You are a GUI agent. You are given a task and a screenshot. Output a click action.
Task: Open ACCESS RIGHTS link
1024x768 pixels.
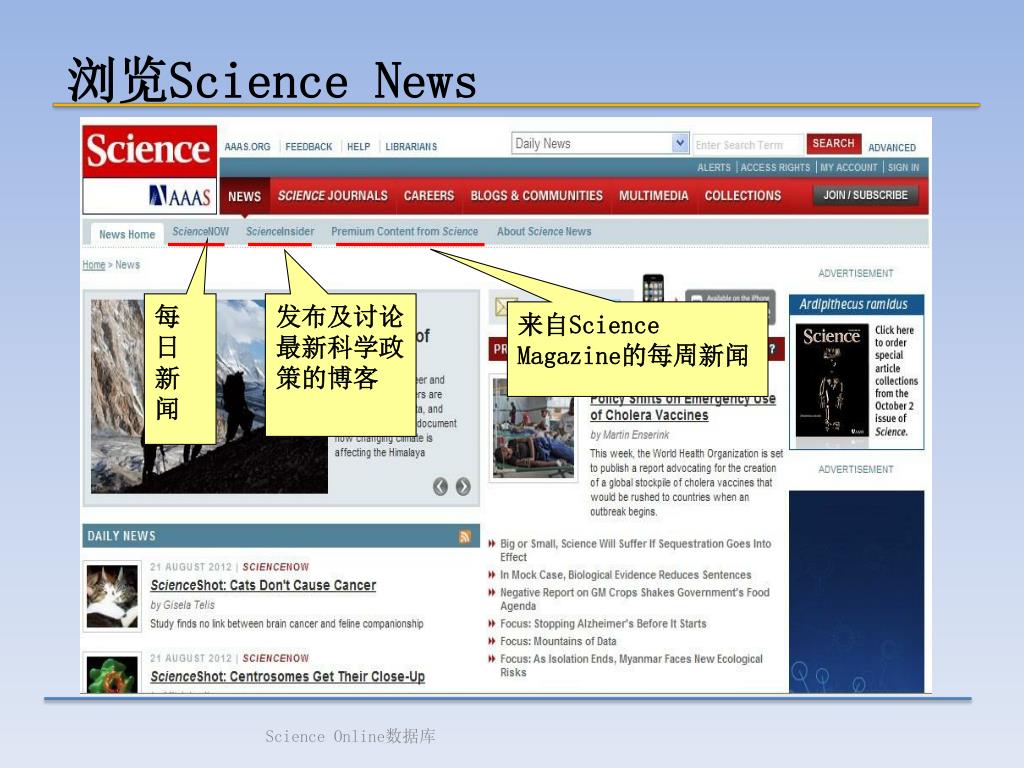click(775, 168)
